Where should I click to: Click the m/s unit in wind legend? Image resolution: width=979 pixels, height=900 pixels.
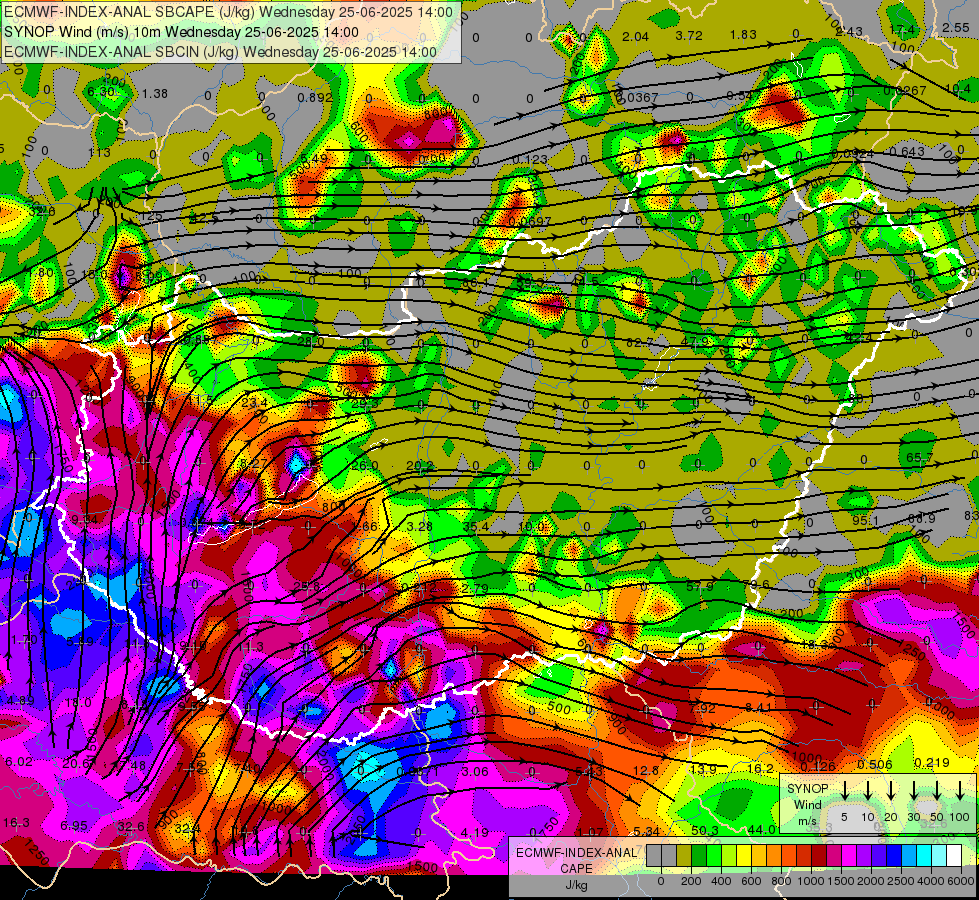[x=807, y=821]
